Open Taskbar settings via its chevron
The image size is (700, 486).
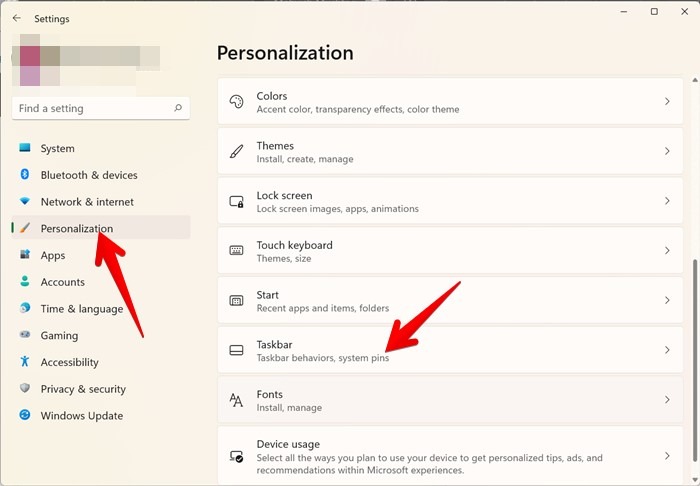667,351
